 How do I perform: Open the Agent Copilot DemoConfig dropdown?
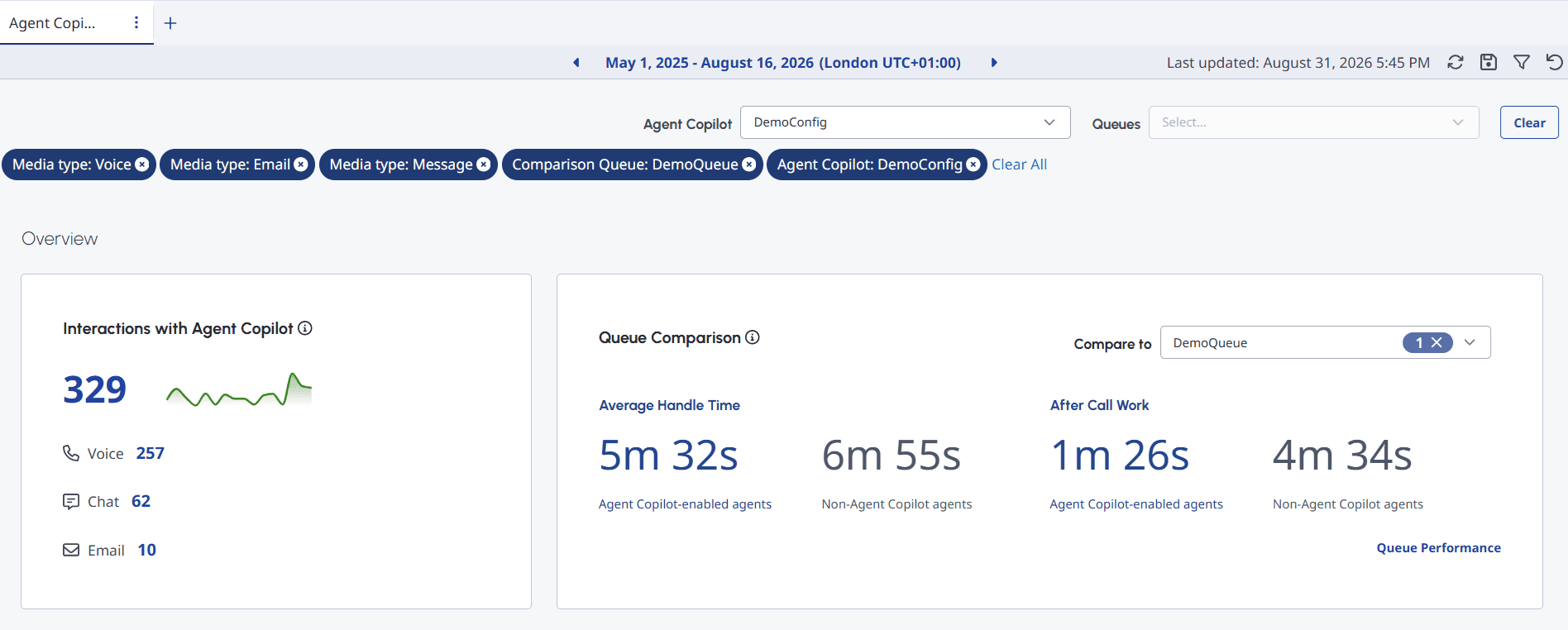point(906,122)
